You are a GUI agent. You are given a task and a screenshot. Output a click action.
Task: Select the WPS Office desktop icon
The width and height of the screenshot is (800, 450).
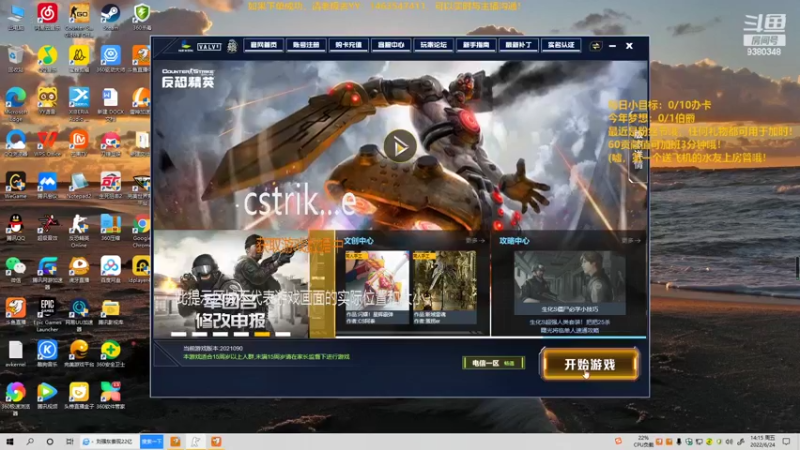tap(47, 143)
